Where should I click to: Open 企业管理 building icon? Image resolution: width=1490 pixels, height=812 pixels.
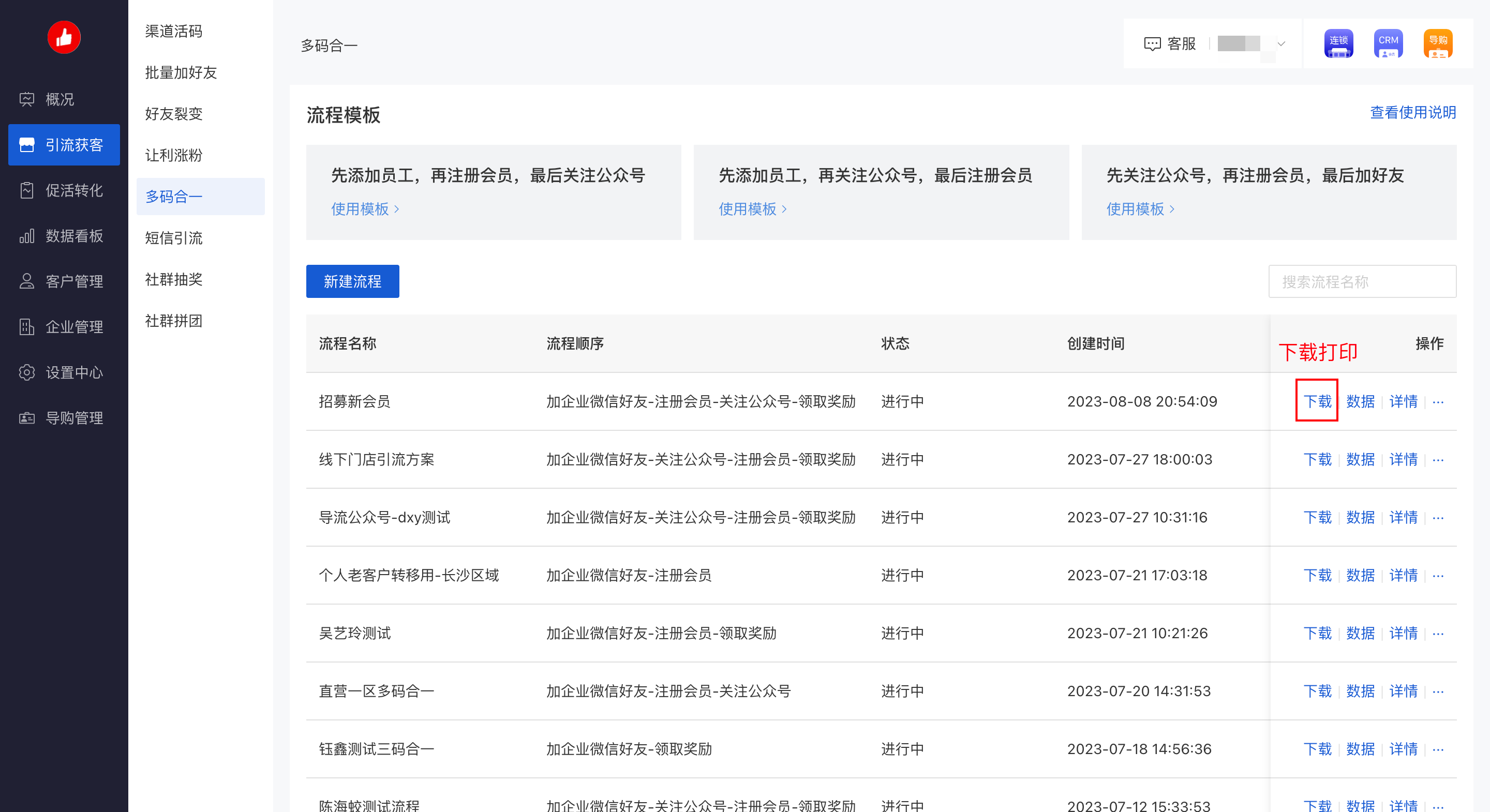pyautogui.click(x=26, y=327)
